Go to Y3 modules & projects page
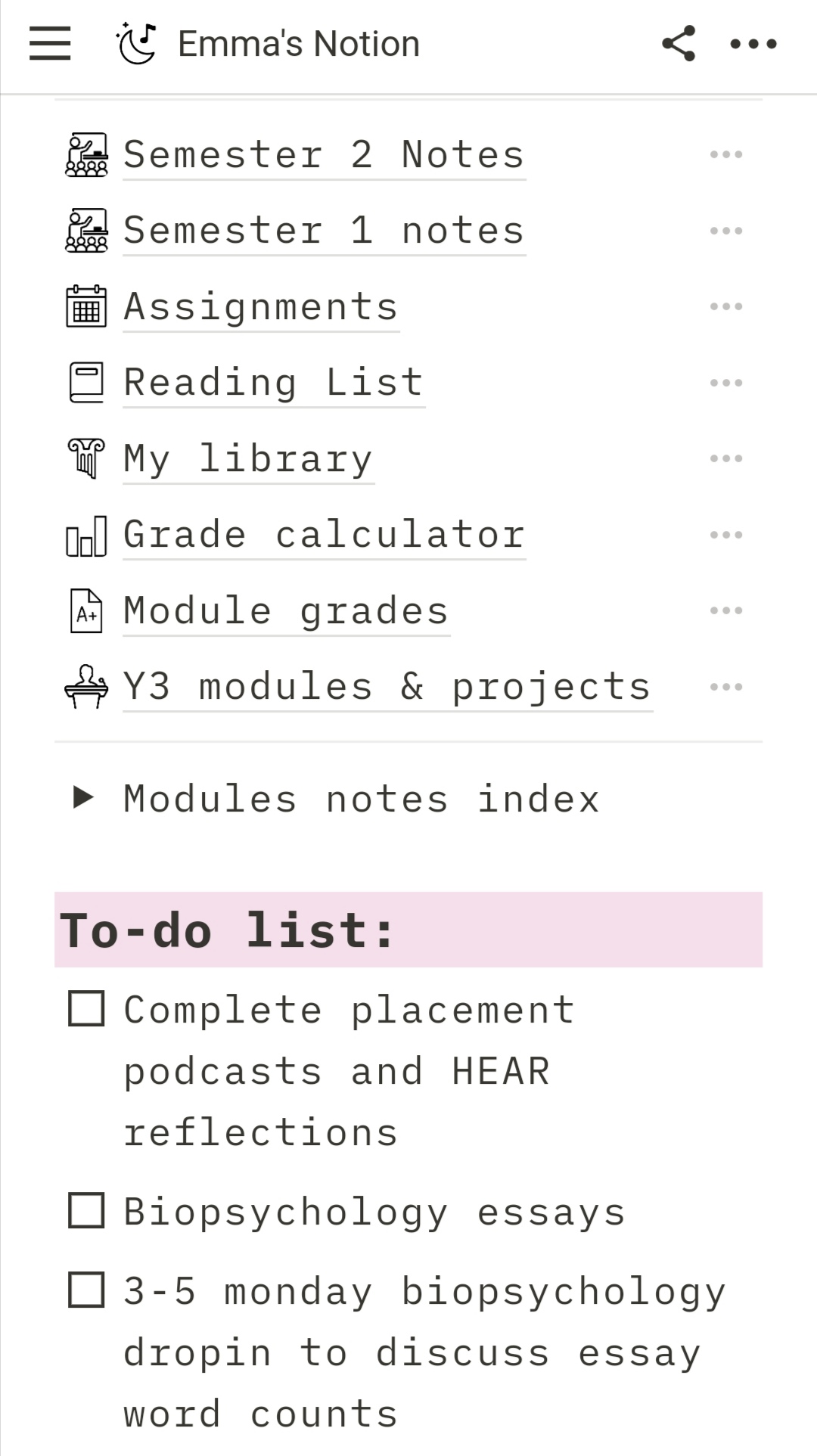This screenshot has width=817, height=1456. click(x=387, y=687)
